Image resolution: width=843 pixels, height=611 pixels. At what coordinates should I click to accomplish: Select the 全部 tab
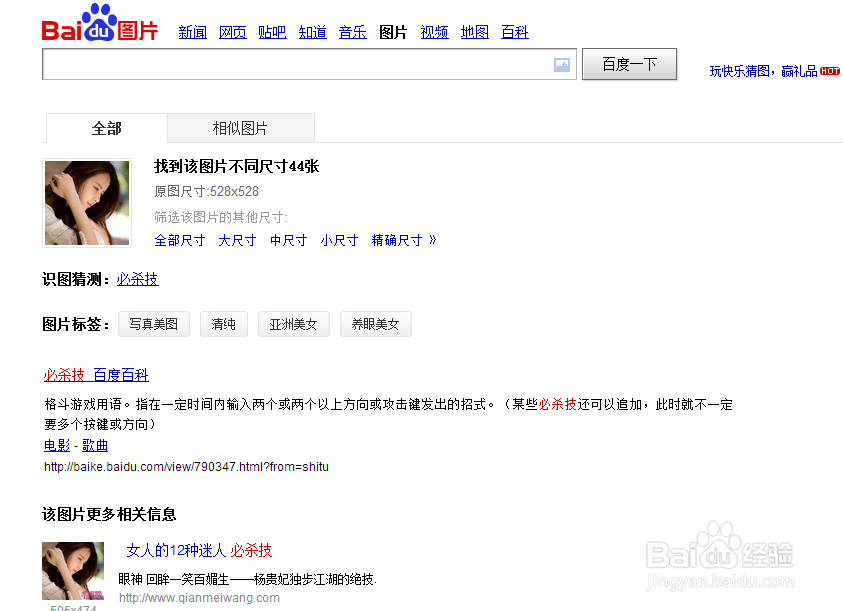[x=106, y=128]
